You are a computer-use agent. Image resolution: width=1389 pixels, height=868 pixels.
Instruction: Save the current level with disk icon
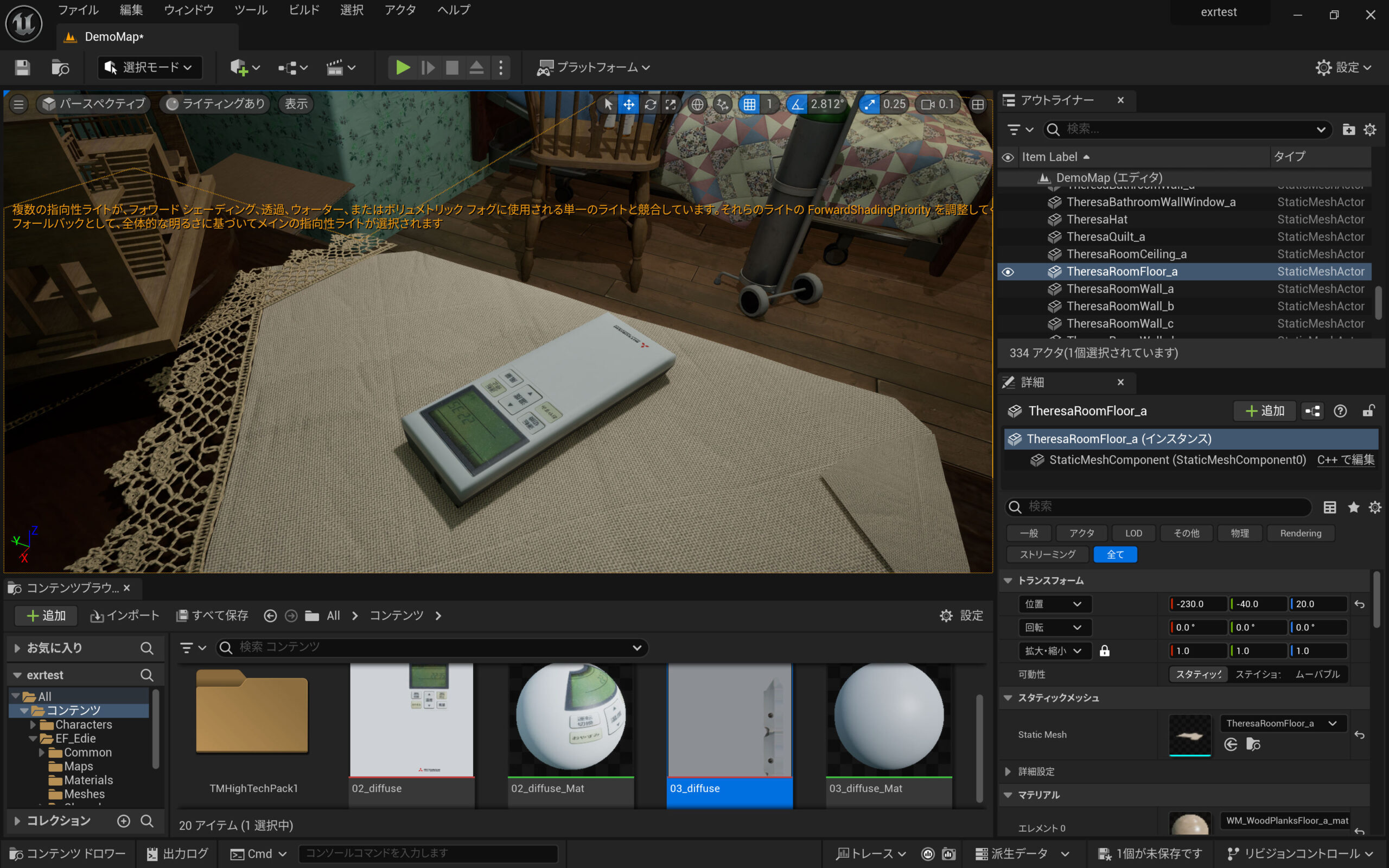[x=22, y=68]
